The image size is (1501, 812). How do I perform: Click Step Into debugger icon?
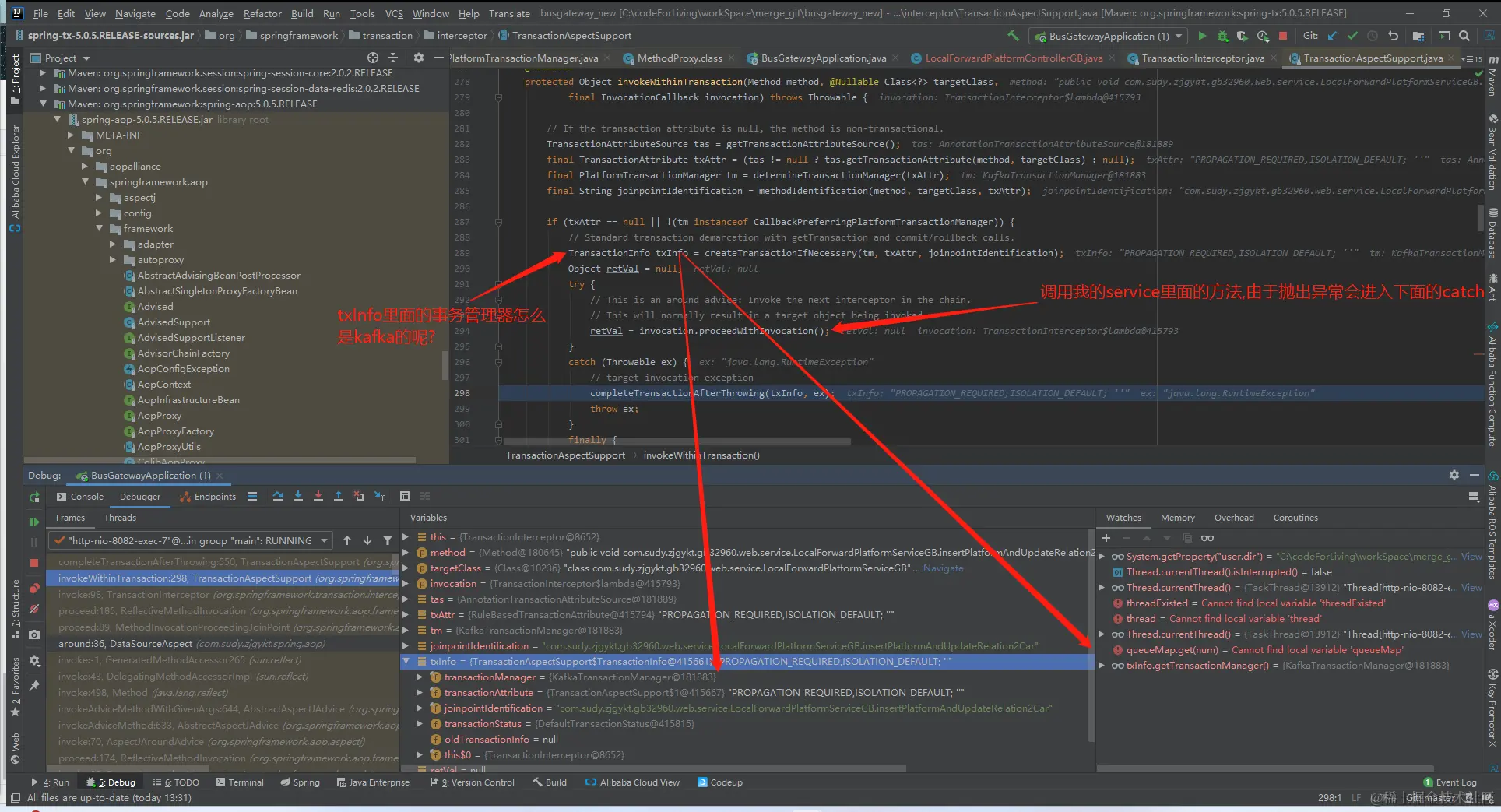point(298,497)
